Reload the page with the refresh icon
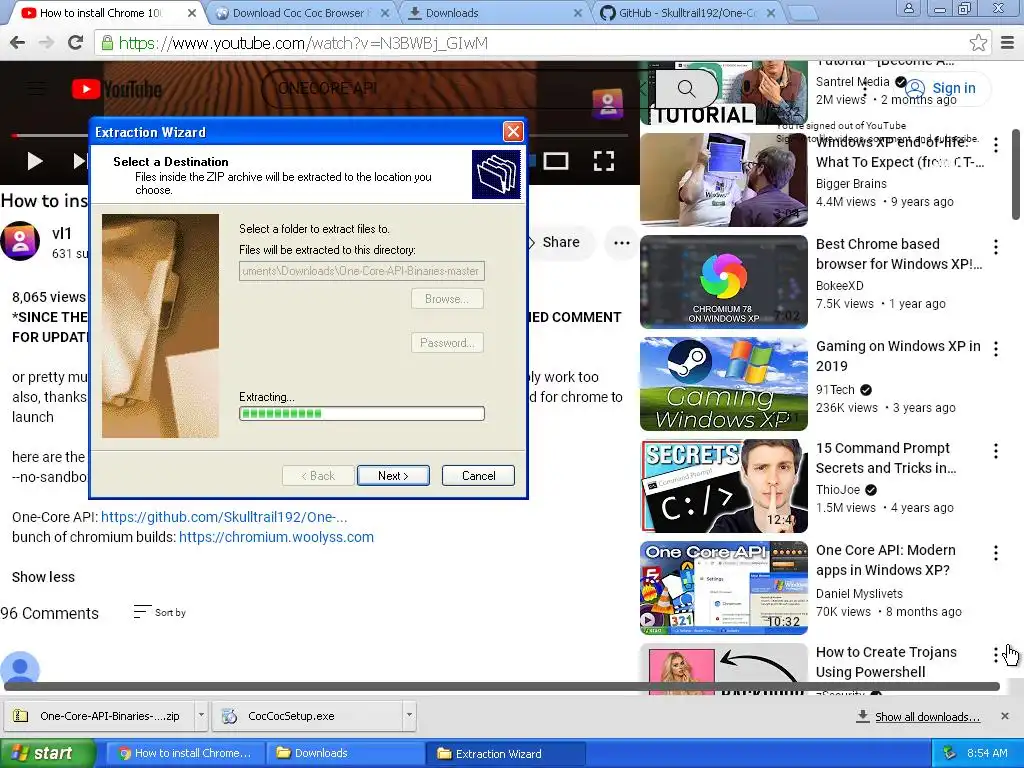Screen dimensions: 1024x768 (76, 43)
